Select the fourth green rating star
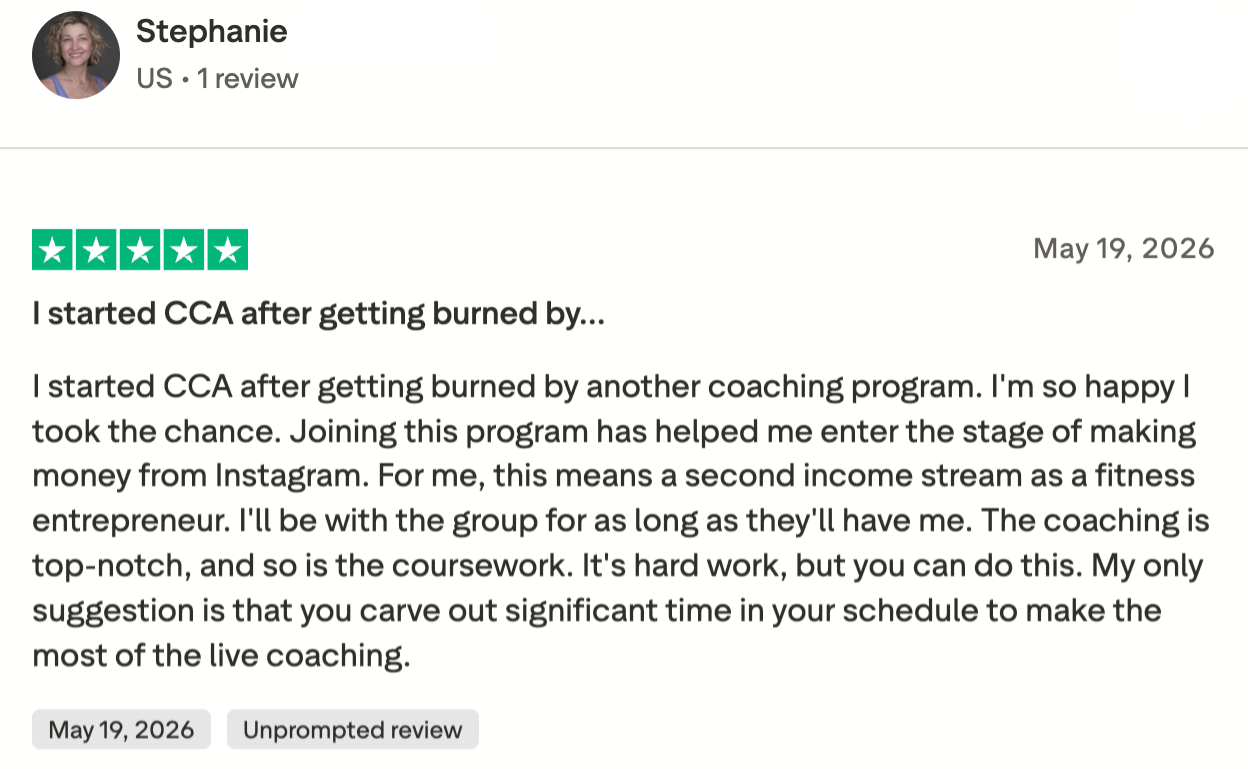Screen dimensions: 1248x769 (184, 250)
